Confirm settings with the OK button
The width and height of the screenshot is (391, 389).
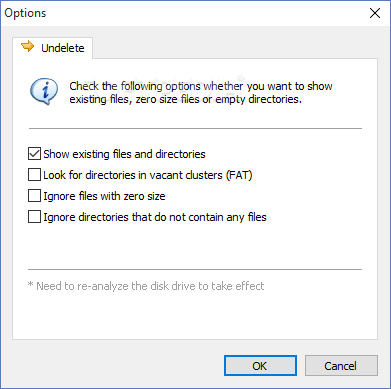pos(260,366)
